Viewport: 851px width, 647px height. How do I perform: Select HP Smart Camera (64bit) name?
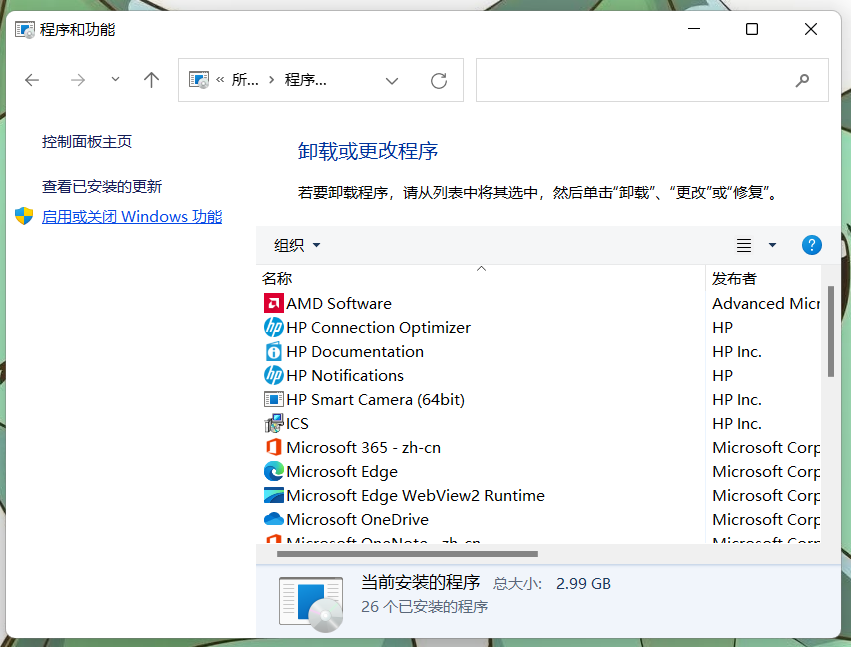(x=376, y=399)
